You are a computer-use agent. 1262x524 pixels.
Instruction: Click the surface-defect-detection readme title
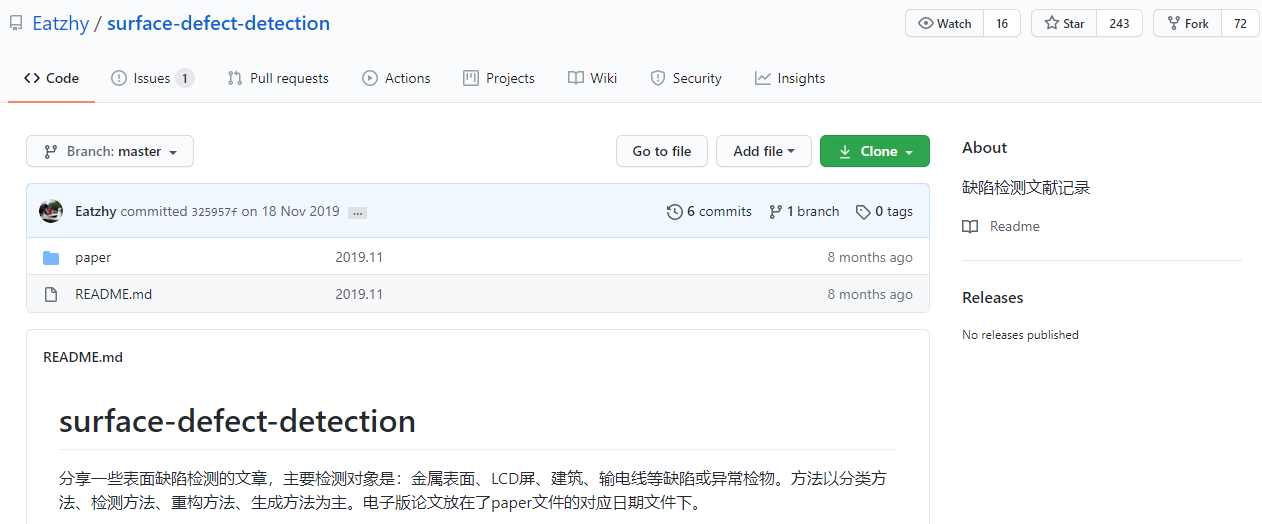pos(237,420)
